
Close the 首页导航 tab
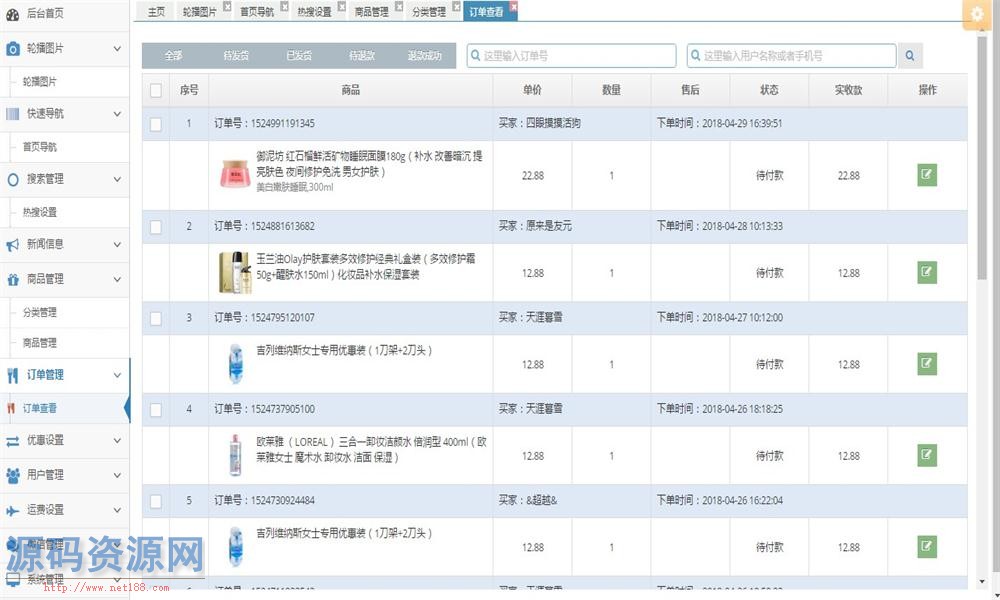click(284, 6)
